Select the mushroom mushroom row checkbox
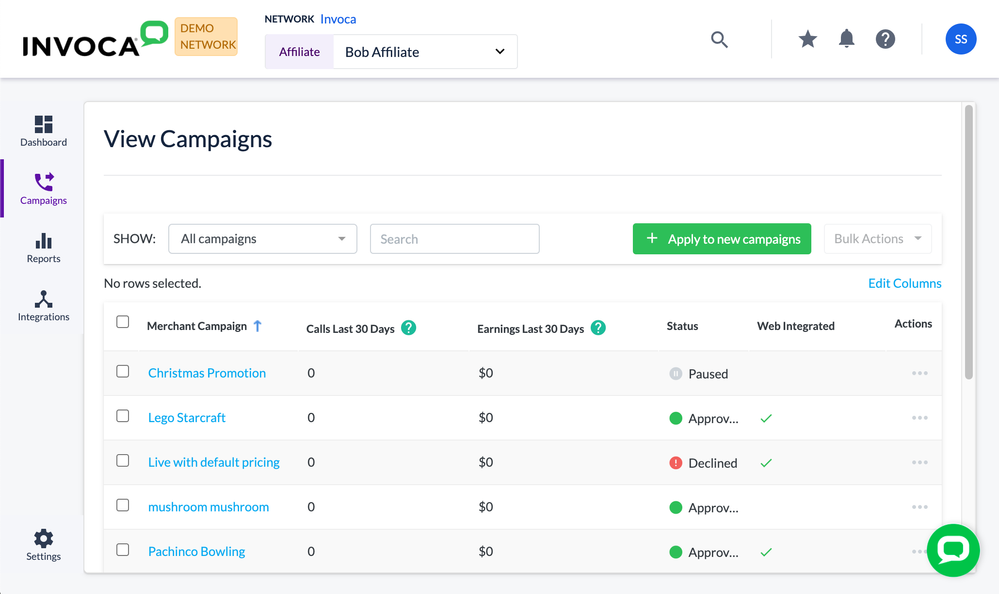This screenshot has width=999, height=594. pyautogui.click(x=123, y=505)
